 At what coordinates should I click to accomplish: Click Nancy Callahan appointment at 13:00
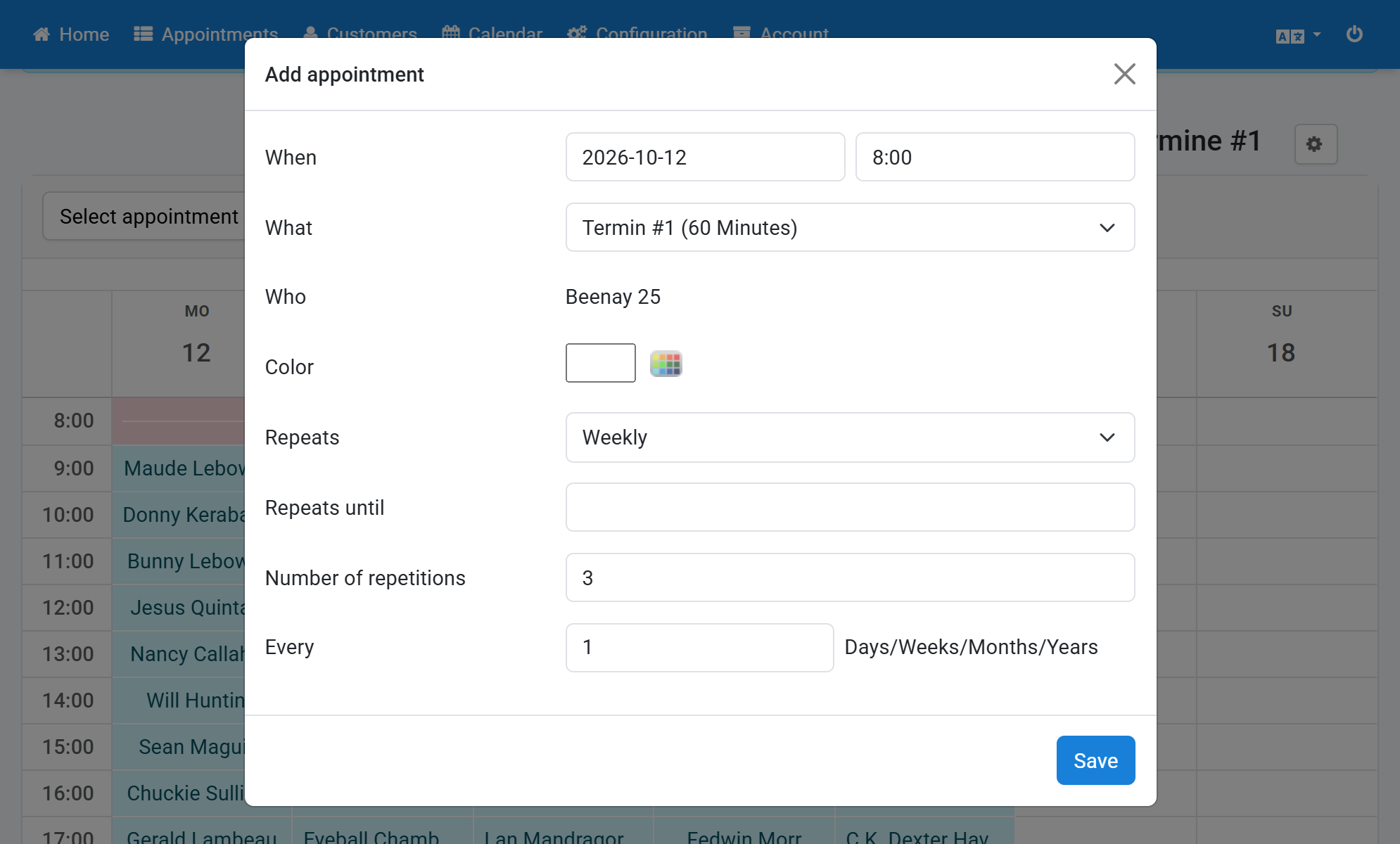179,653
